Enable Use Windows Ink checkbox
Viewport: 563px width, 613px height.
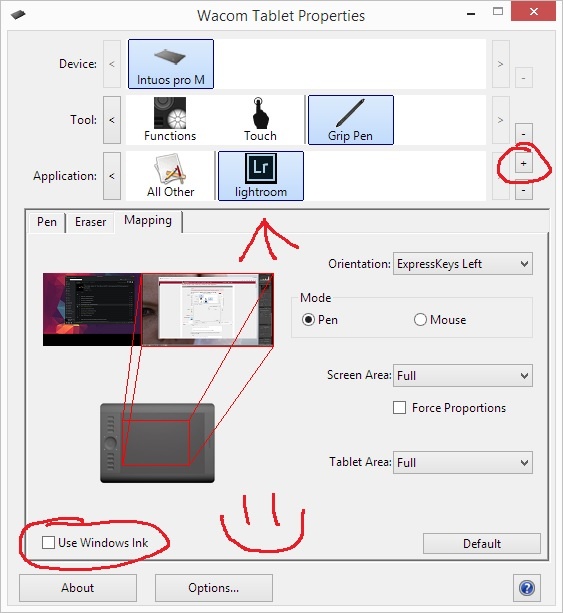(x=48, y=542)
